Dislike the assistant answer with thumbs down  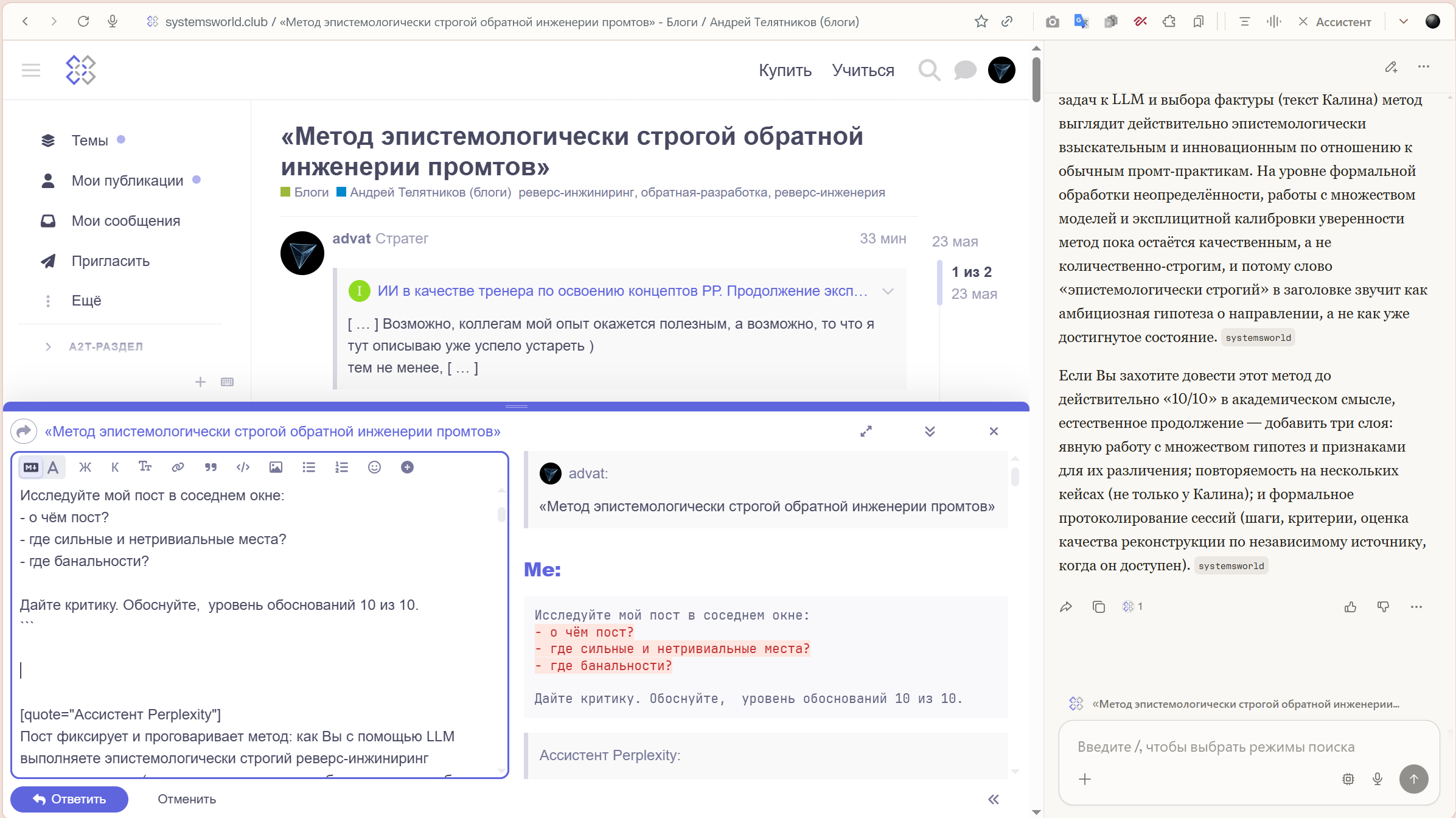tap(1383, 607)
